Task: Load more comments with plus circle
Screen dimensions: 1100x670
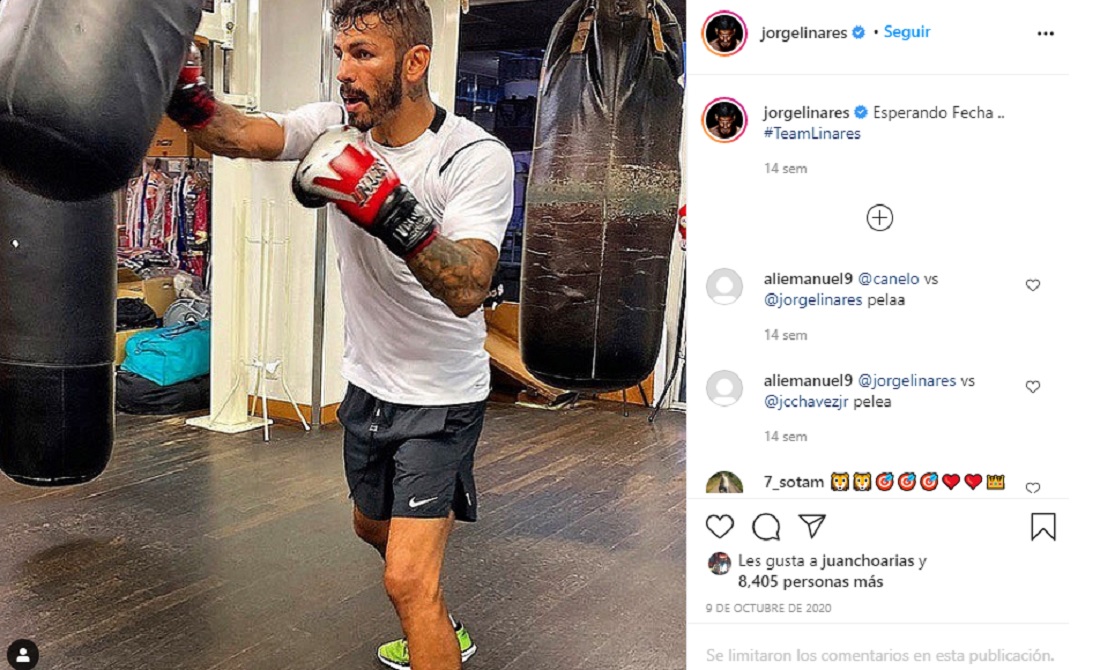Action: [x=879, y=217]
